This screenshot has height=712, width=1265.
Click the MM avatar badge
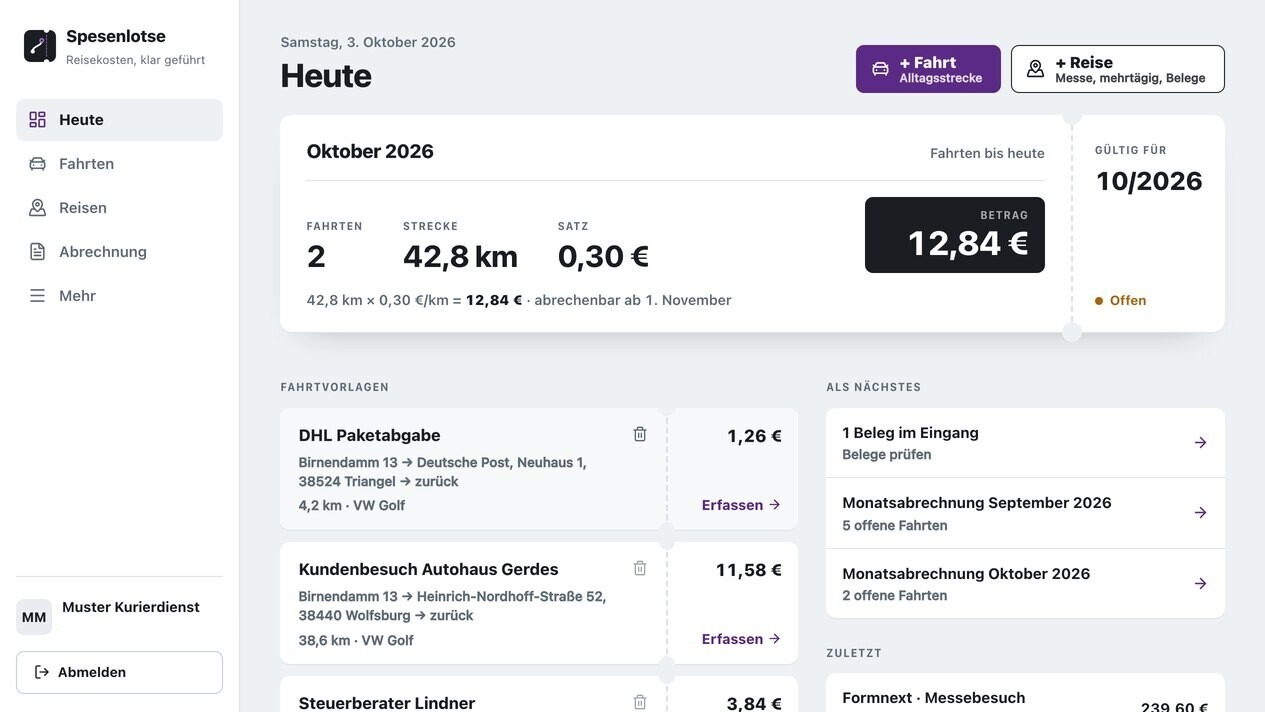tap(34, 617)
